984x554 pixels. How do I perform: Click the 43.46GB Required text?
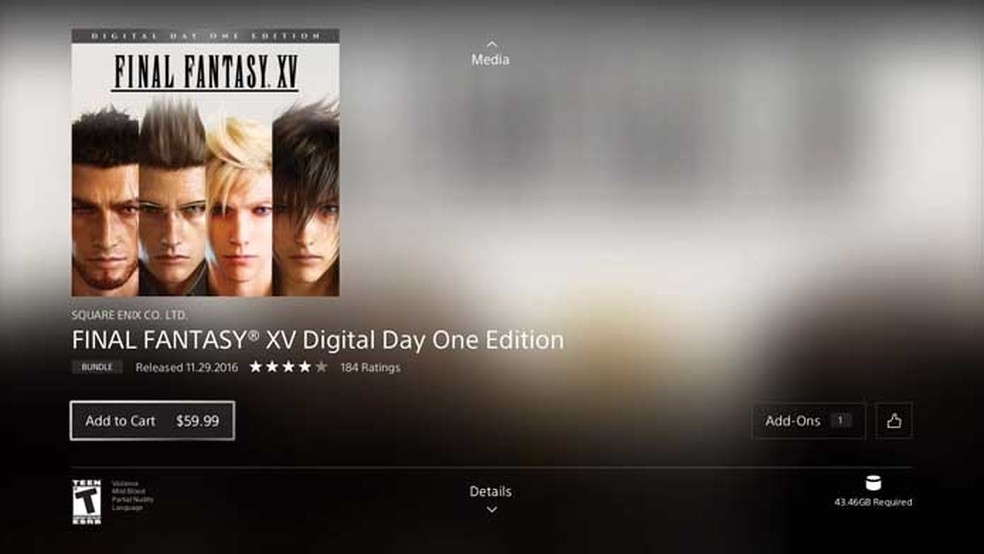(873, 502)
